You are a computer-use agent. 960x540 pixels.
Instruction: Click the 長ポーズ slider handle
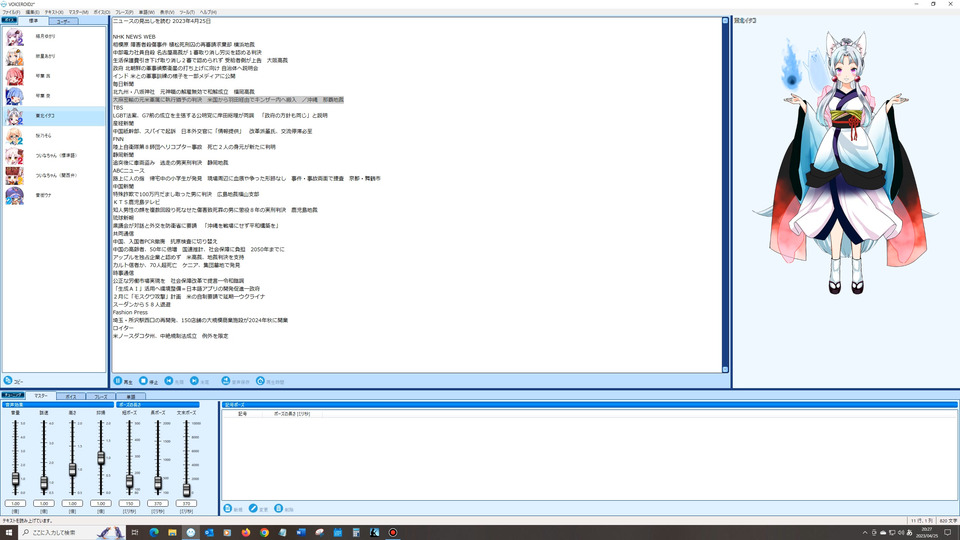coord(158,483)
